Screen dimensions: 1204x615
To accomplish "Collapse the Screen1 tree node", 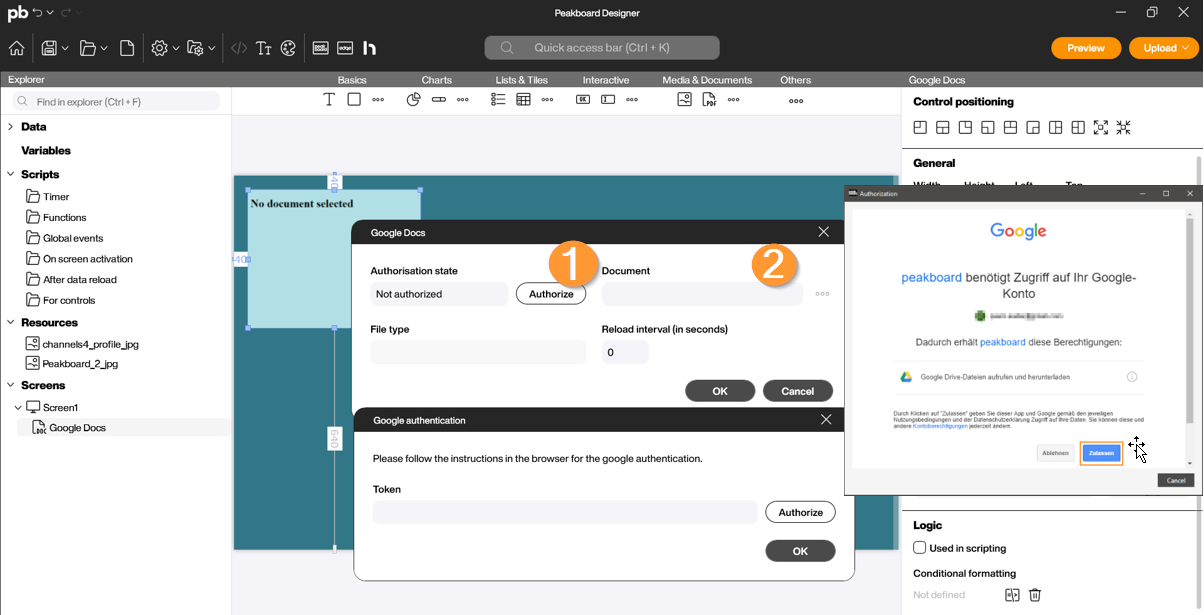I will [x=18, y=408].
